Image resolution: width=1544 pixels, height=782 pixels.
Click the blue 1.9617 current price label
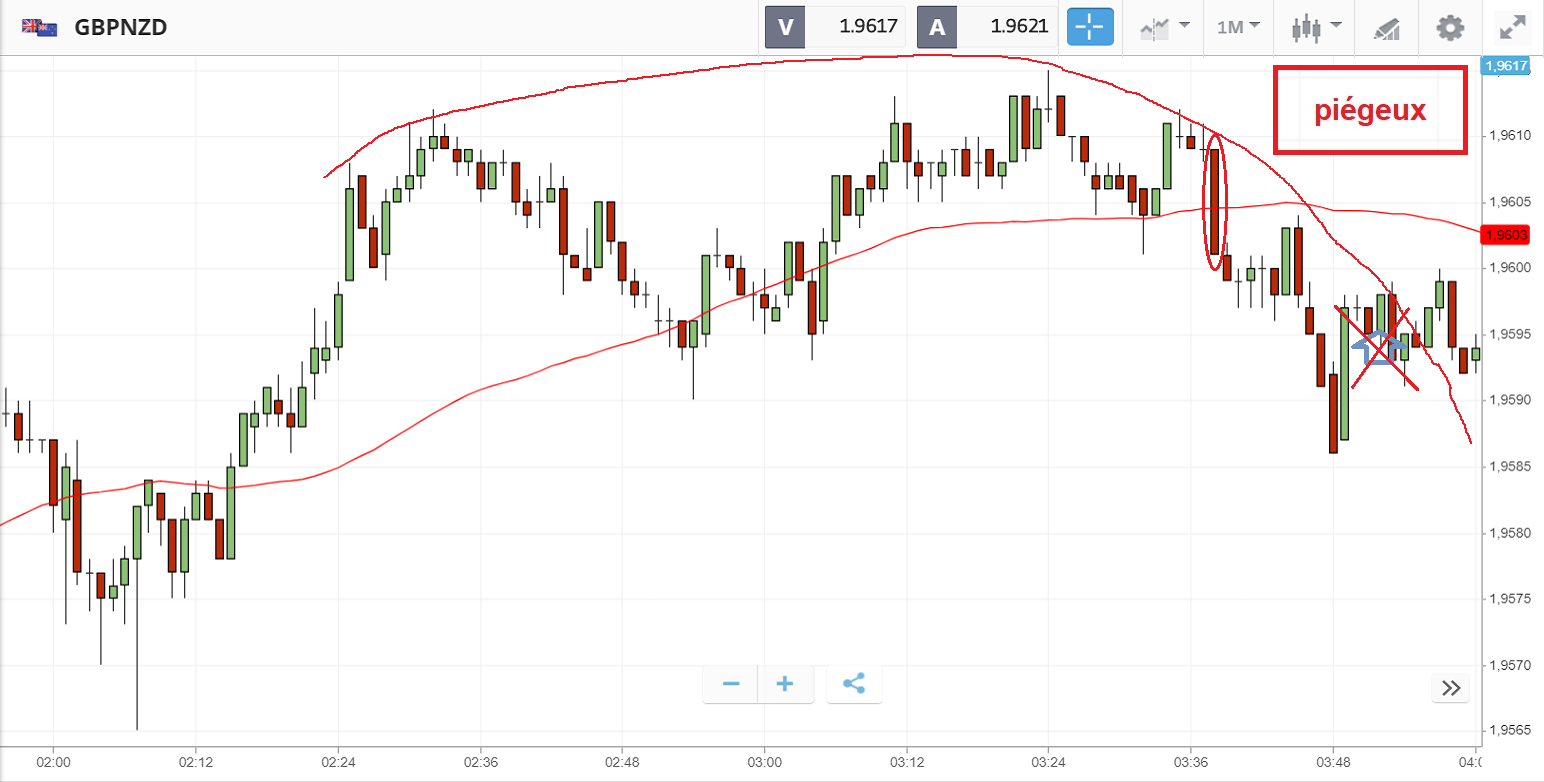[x=1506, y=66]
